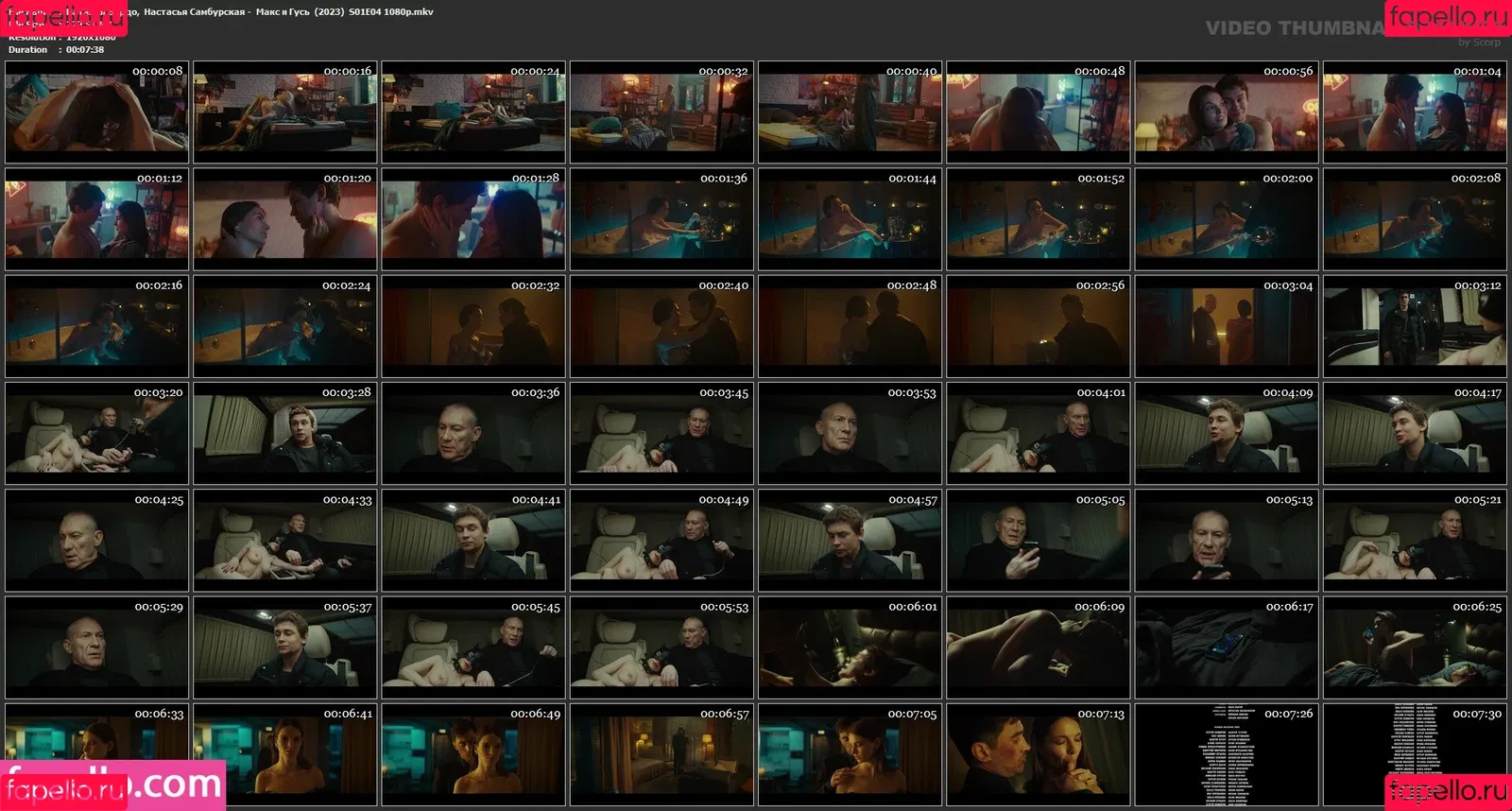This screenshot has width=1512, height=811.
Task: Open the frame timestamped 00:00:24
Action: point(473,112)
